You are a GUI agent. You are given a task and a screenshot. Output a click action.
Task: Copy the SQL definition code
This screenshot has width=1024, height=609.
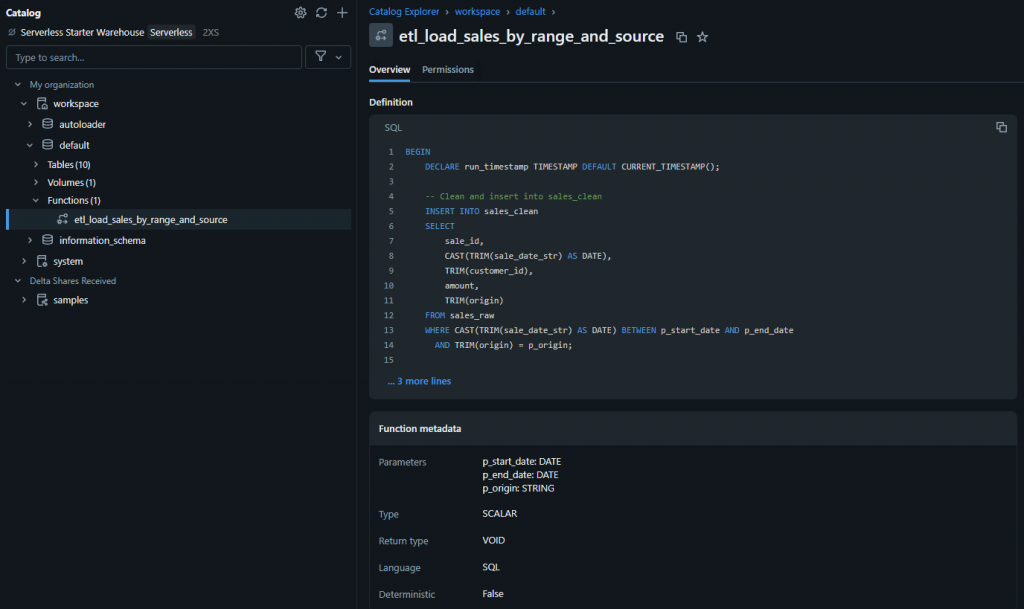[1001, 127]
